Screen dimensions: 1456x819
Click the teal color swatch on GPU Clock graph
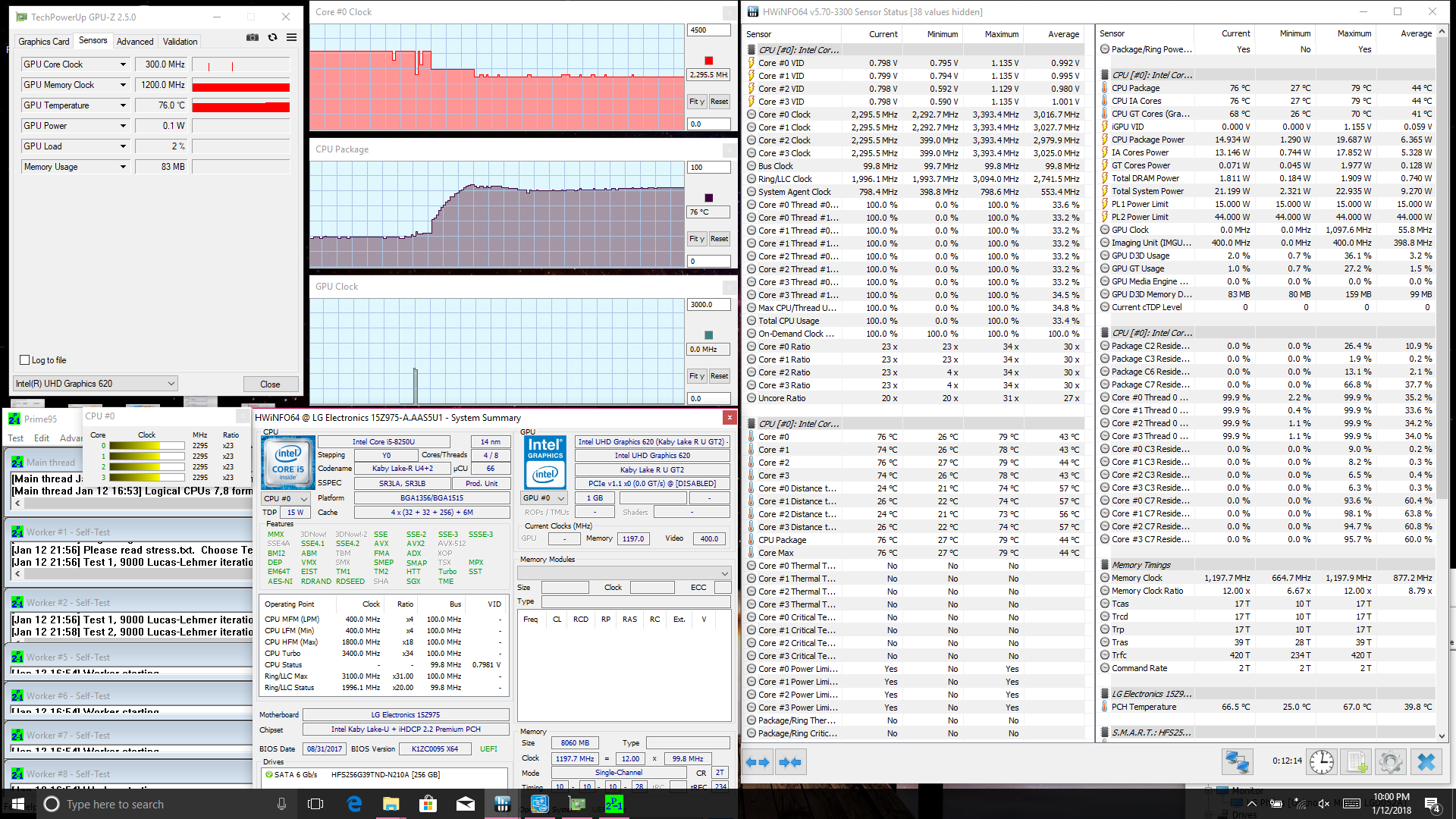pyautogui.click(x=709, y=335)
